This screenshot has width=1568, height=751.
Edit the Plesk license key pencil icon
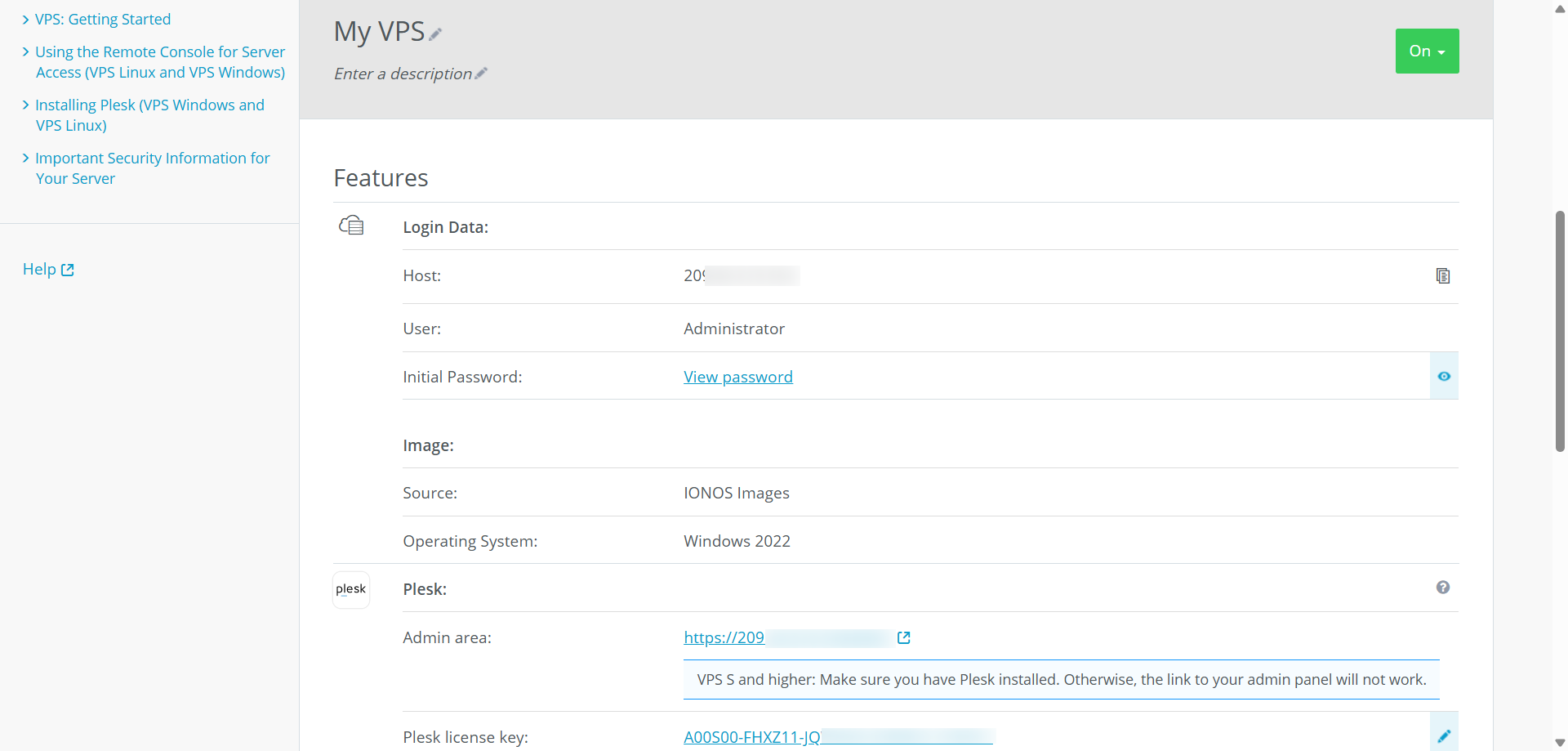(1444, 735)
